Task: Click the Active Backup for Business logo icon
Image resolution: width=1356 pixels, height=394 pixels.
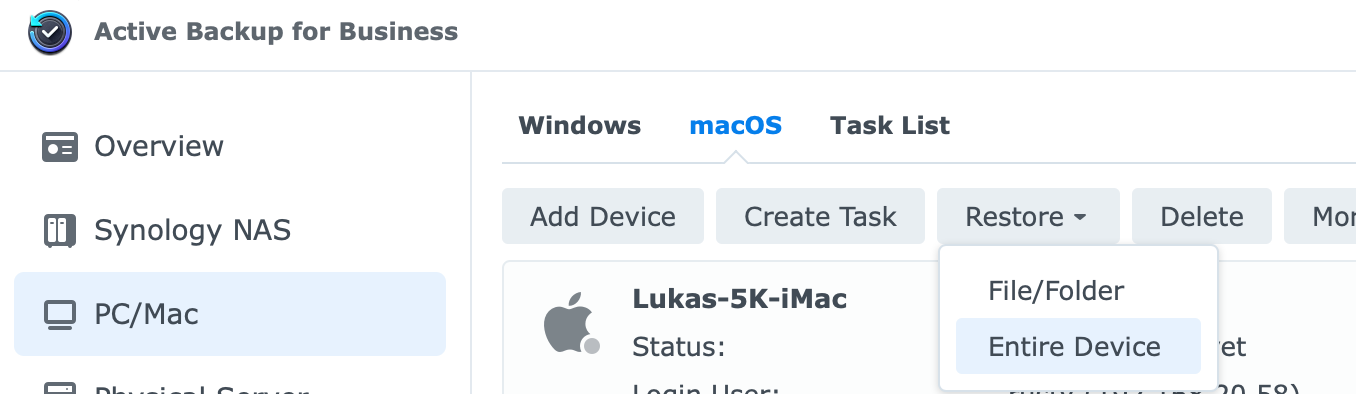Action: pyautogui.click(x=50, y=32)
